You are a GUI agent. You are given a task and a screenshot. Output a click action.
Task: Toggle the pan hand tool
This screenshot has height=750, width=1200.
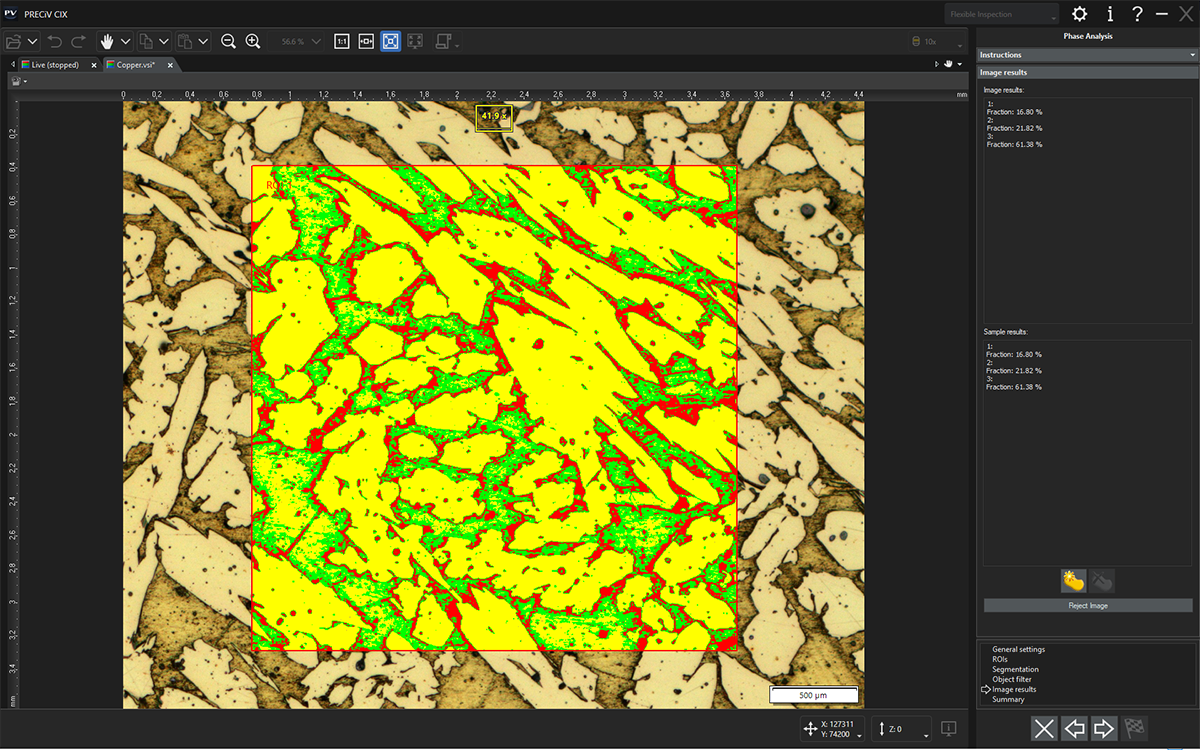pos(107,41)
